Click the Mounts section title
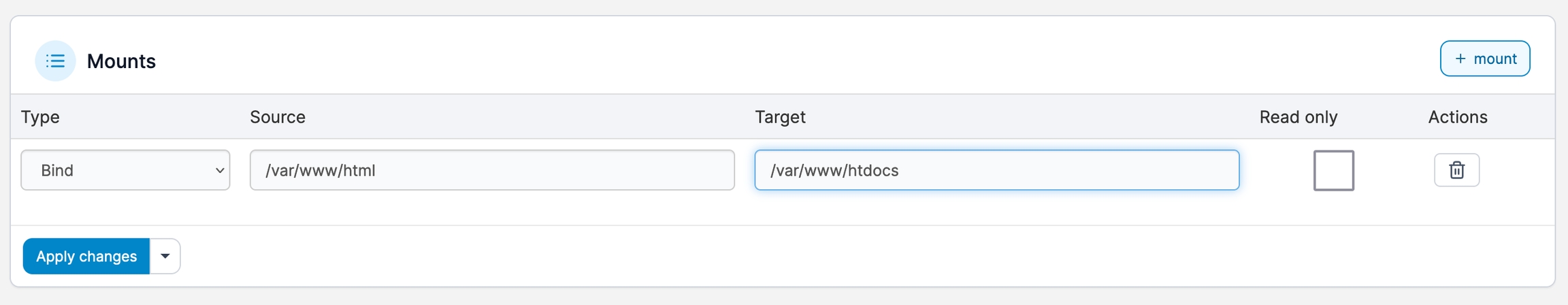1568x305 pixels. (121, 61)
